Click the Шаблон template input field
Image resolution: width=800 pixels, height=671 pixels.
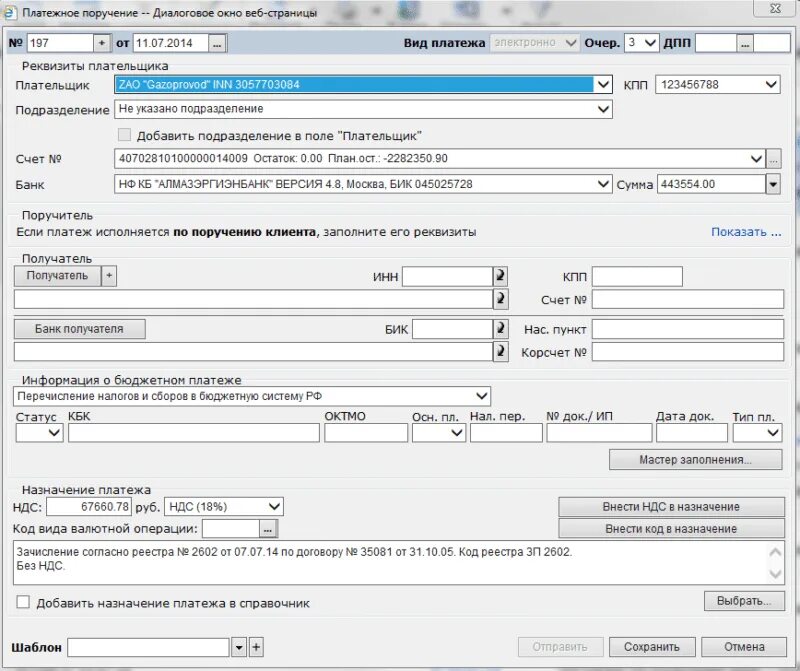[149, 648]
